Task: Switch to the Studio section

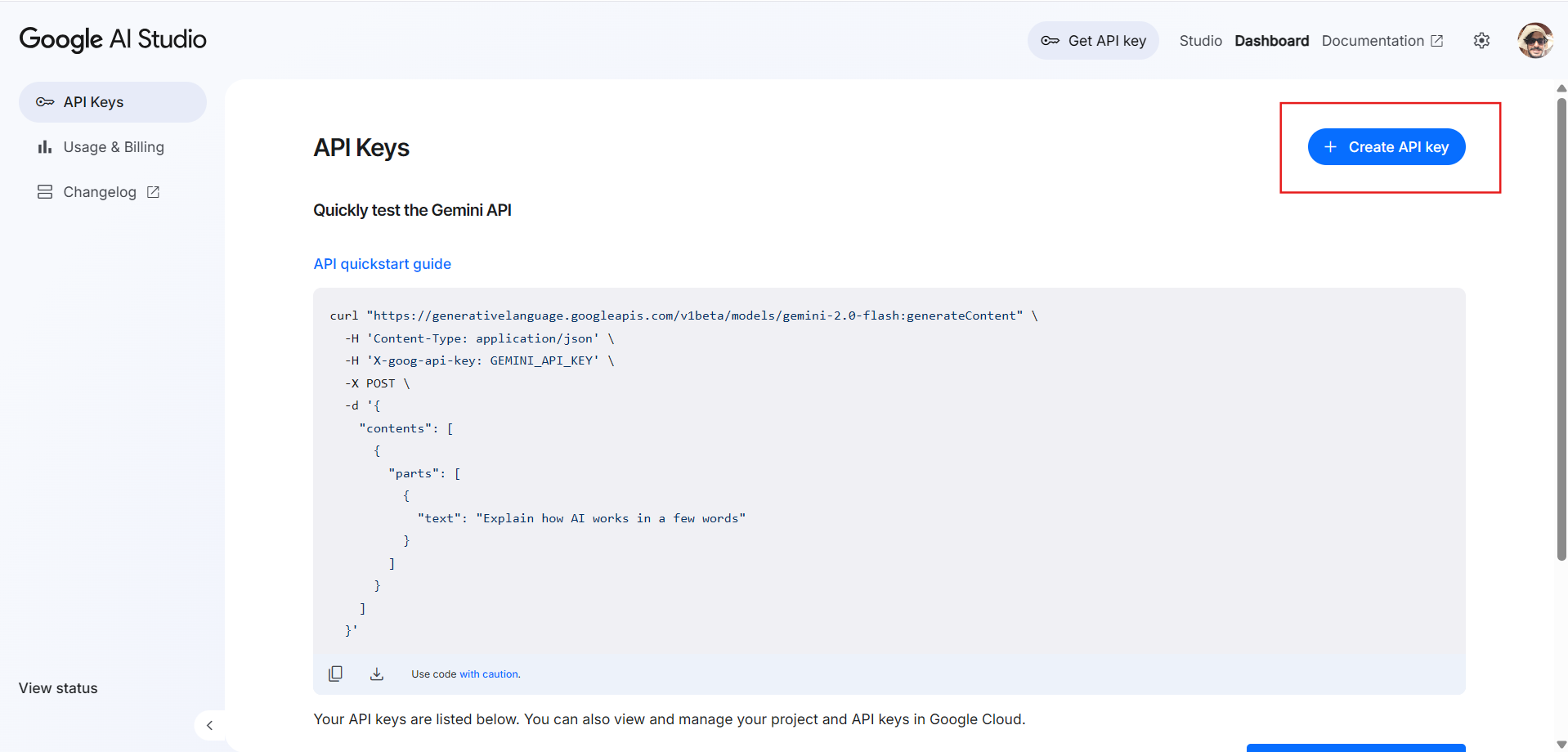Action: (x=1200, y=40)
